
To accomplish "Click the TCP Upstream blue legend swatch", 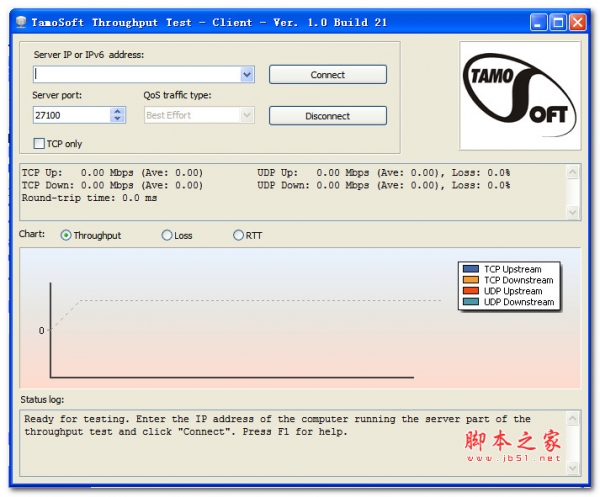I will pyautogui.click(x=470, y=269).
